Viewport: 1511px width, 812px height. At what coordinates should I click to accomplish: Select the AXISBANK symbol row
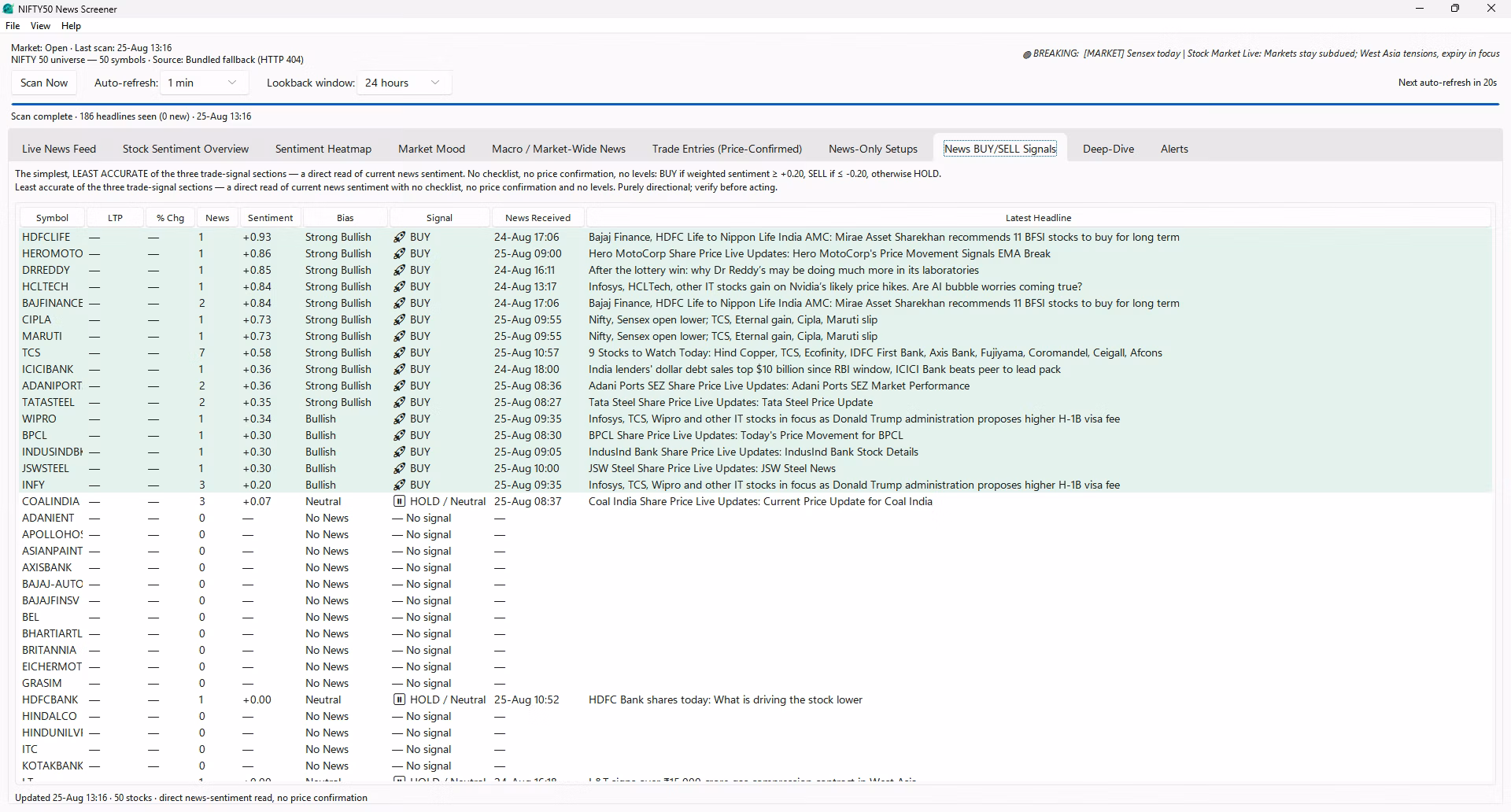[755, 567]
